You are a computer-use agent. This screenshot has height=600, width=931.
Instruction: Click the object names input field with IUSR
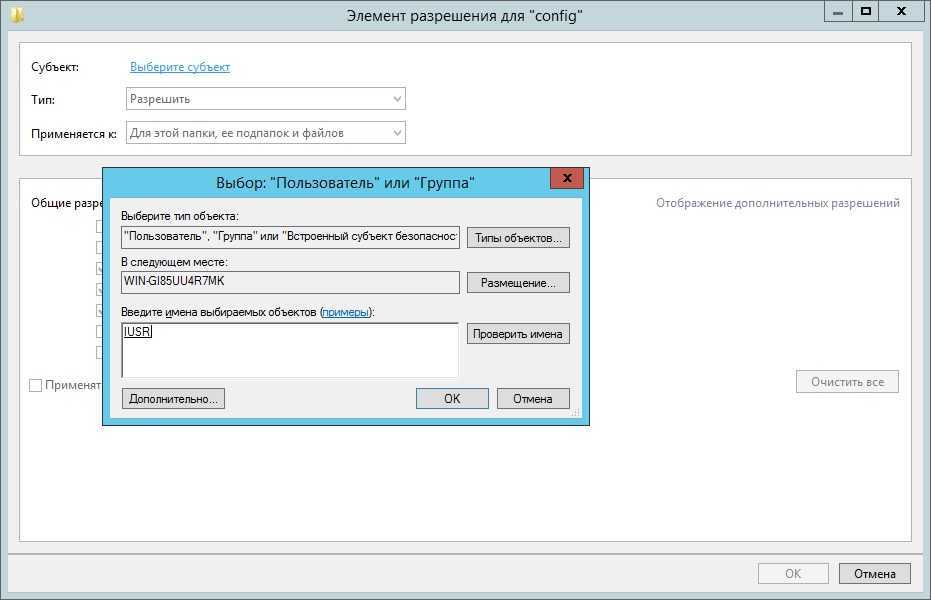290,350
